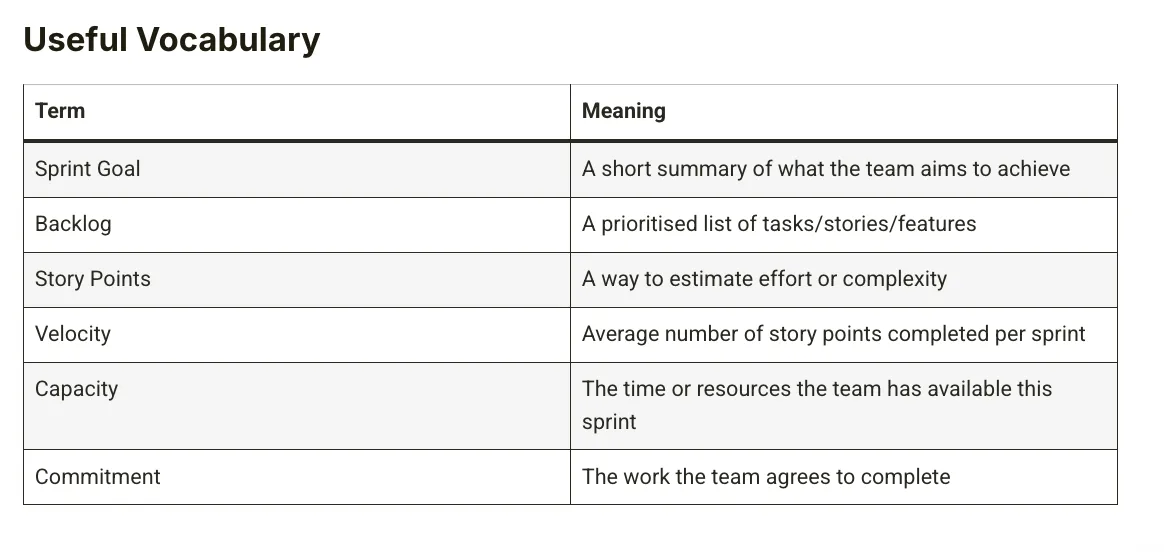
Task: Click the Backlog term cell
Action: 297,225
